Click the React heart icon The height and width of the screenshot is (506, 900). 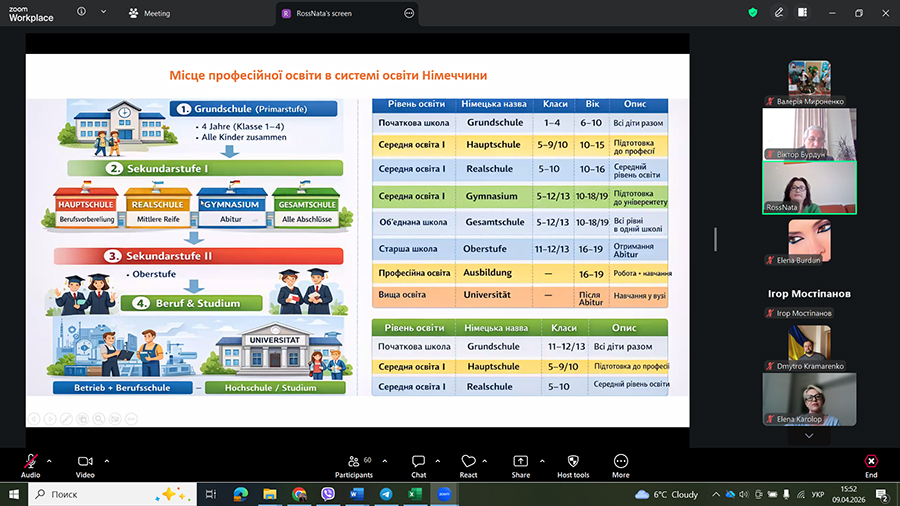coord(468,461)
